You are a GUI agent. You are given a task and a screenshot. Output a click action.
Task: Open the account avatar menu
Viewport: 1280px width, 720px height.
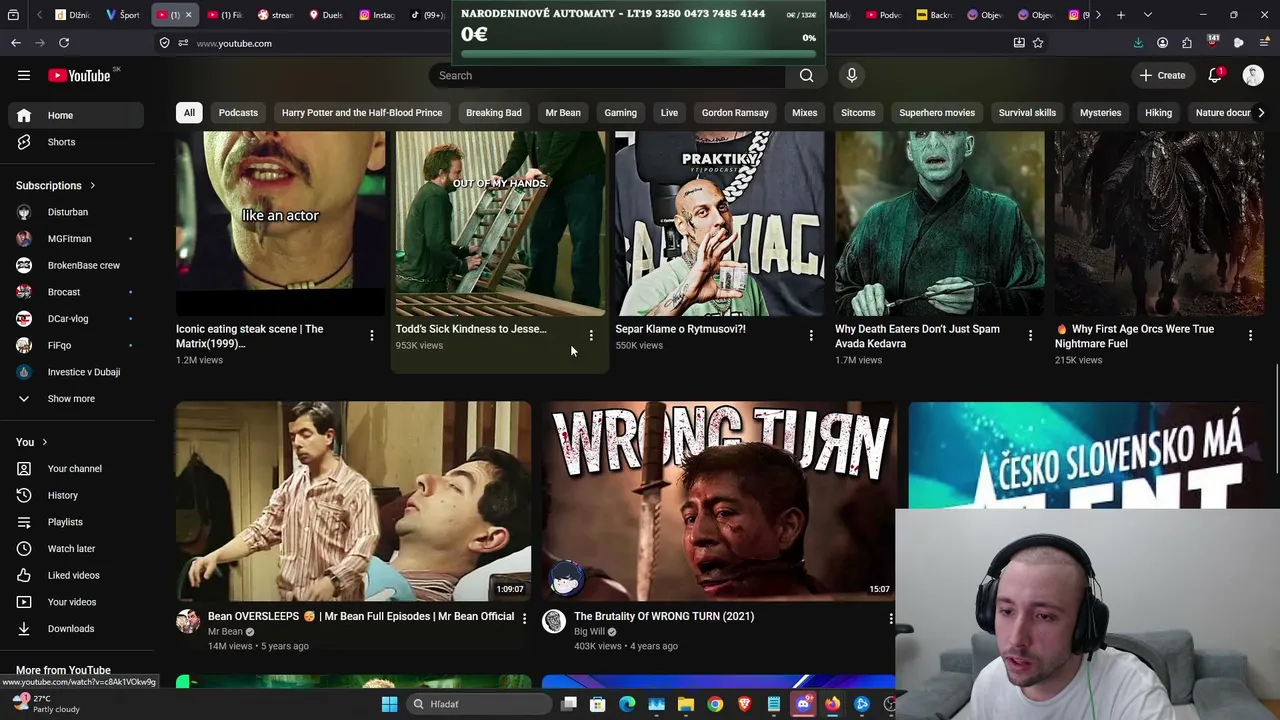click(x=1253, y=75)
